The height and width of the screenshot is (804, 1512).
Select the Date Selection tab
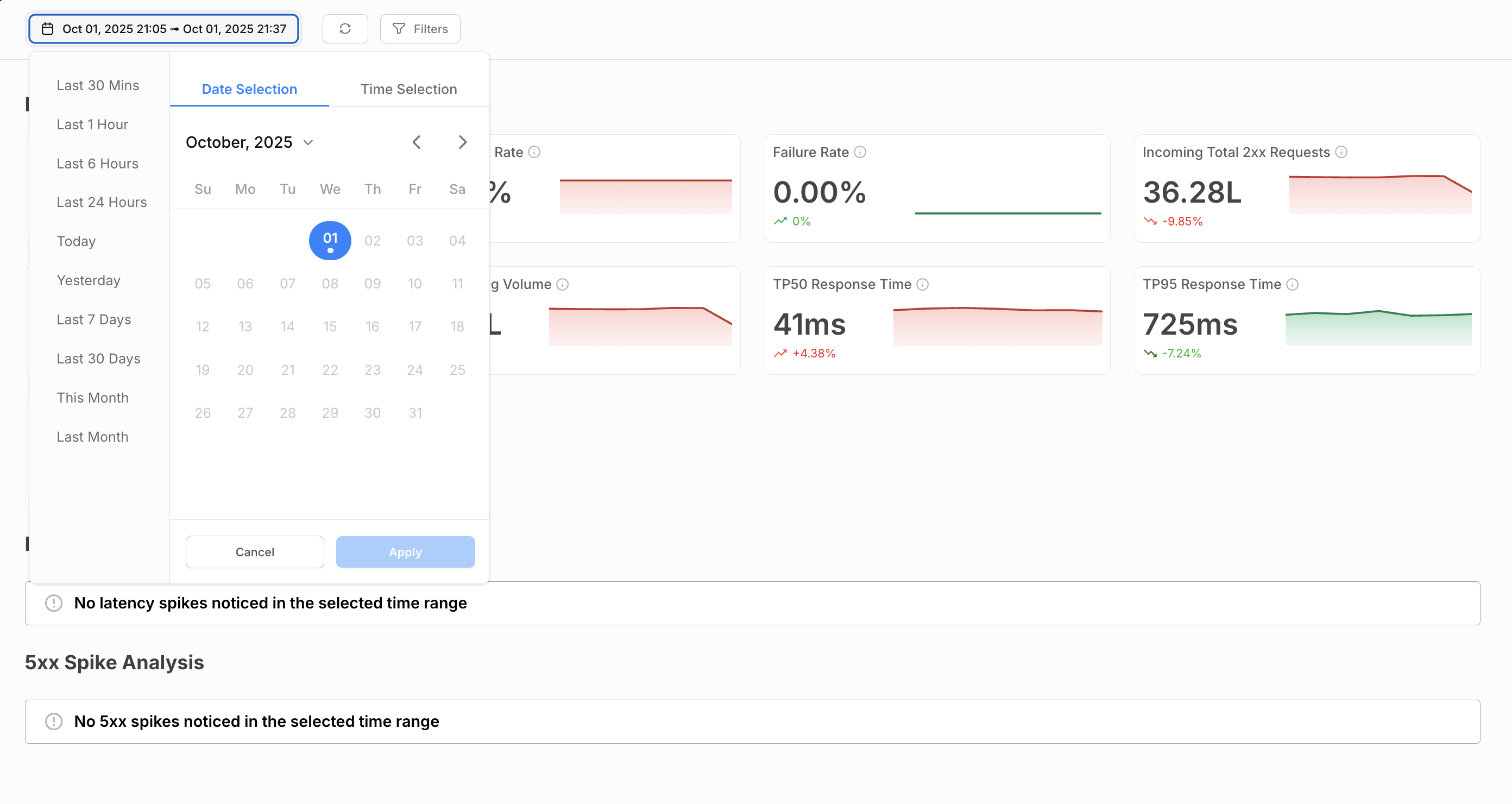coord(249,89)
